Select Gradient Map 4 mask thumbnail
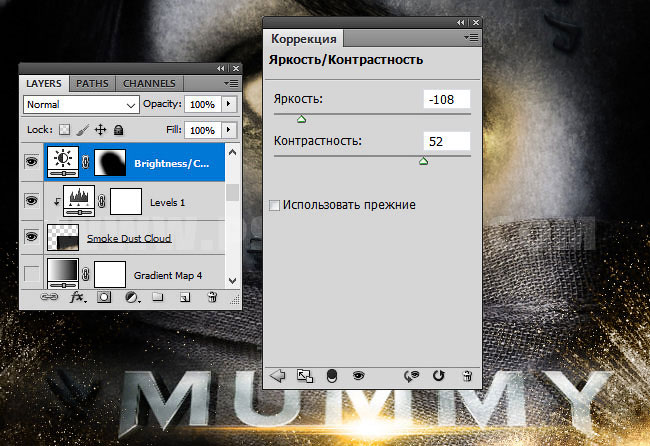 (x=110, y=274)
